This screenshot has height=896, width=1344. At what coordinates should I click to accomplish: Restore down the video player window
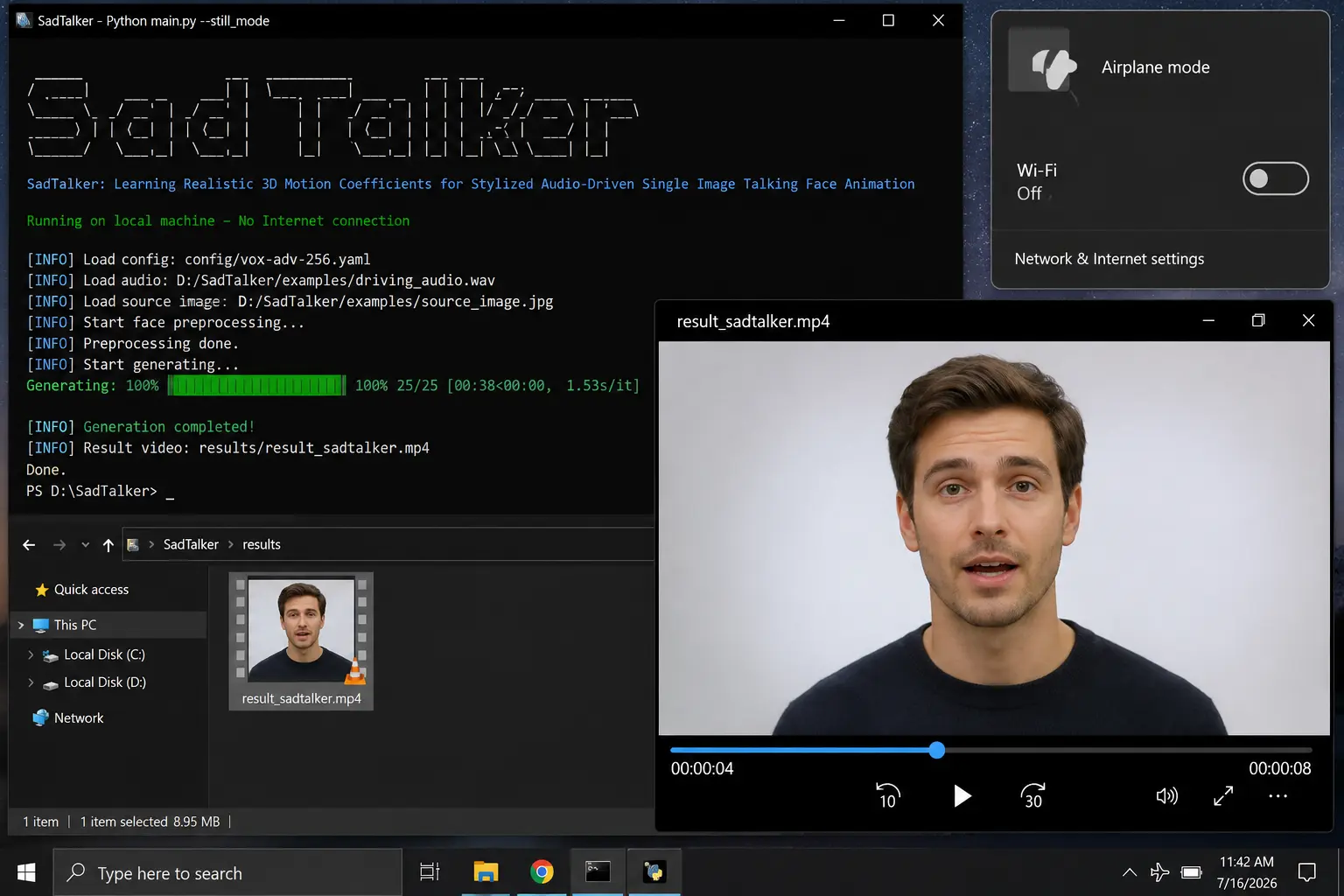tap(1258, 320)
